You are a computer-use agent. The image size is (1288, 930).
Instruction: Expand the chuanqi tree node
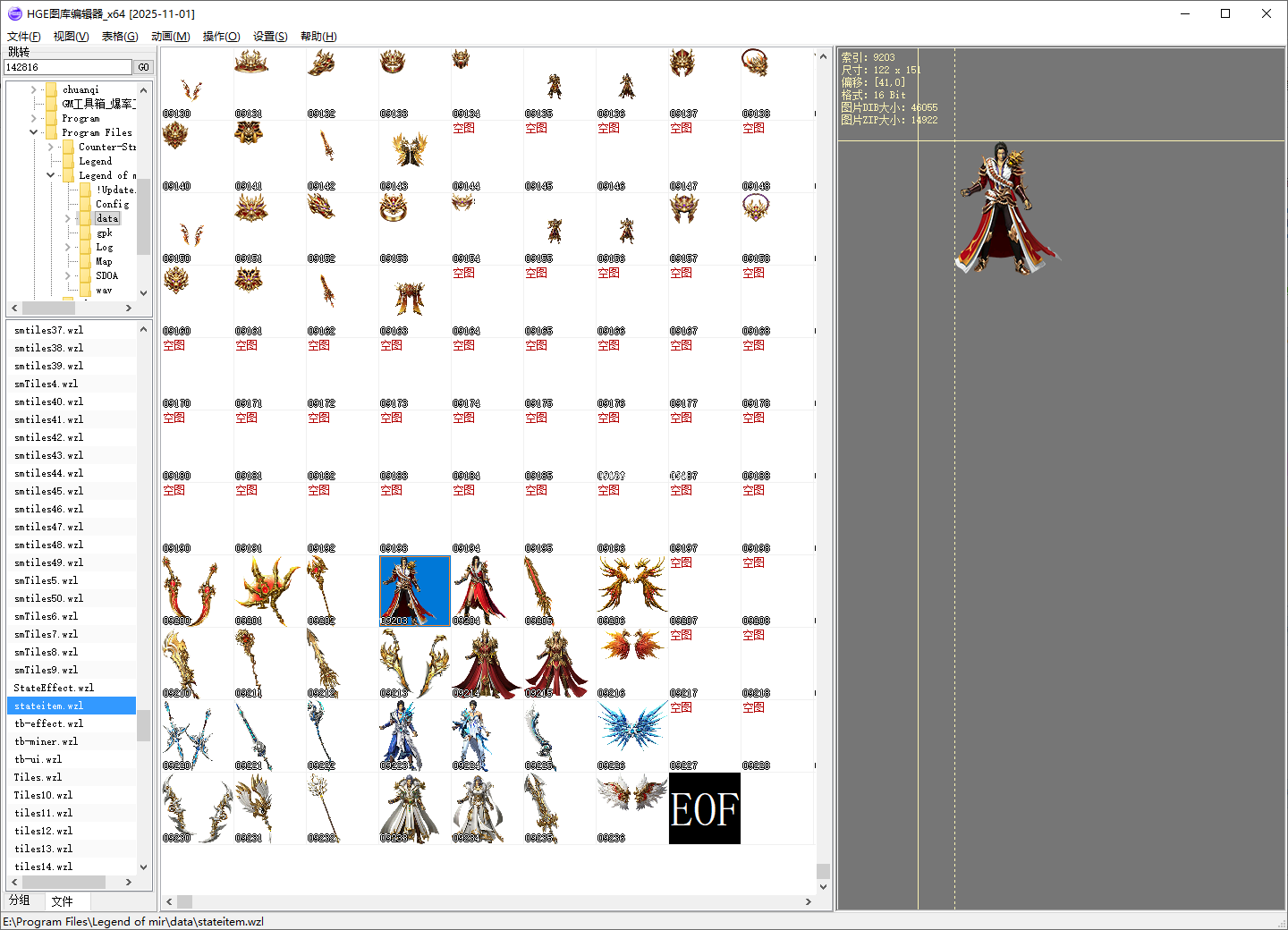[x=33, y=89]
